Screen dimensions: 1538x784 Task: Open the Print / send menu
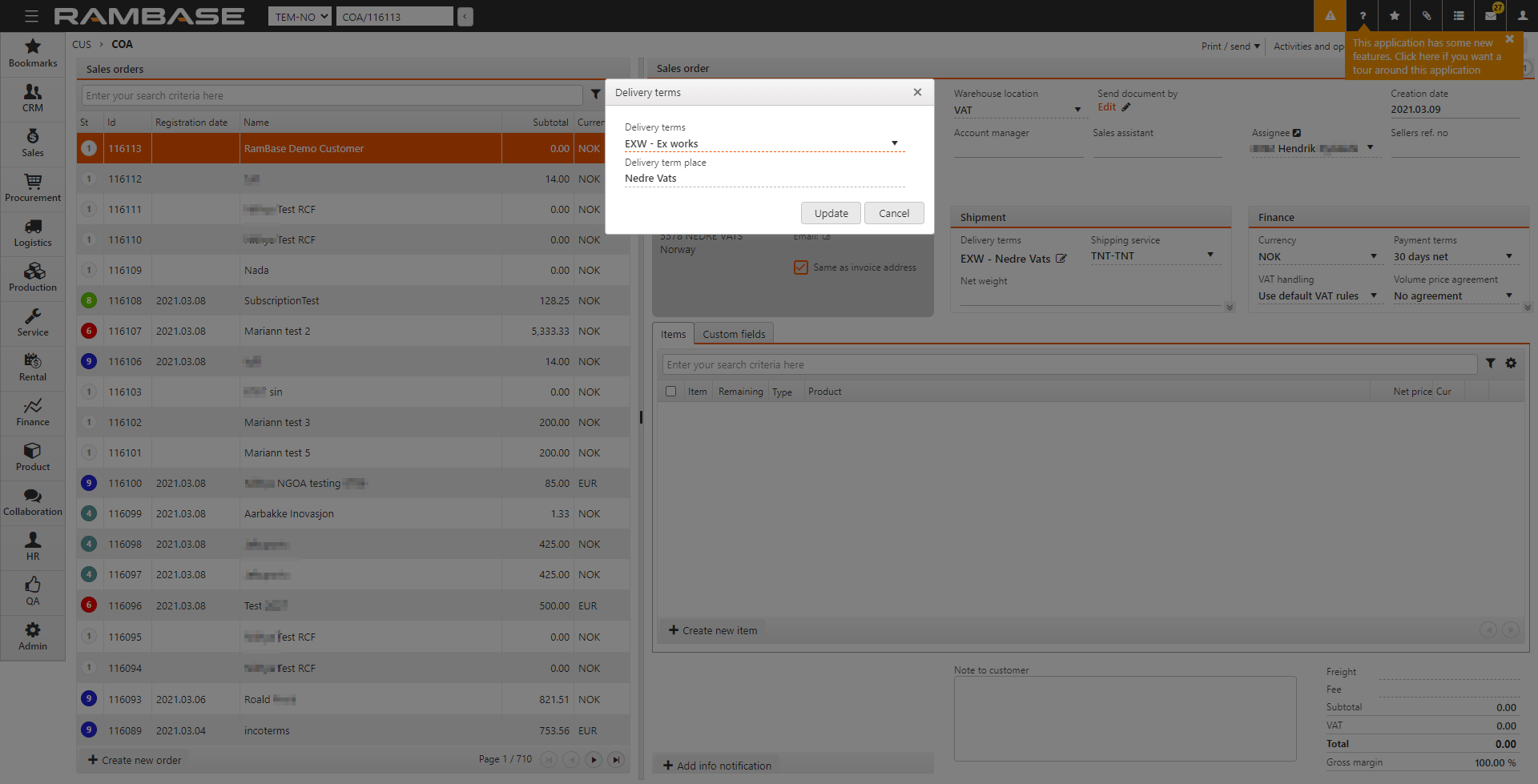pos(1230,46)
